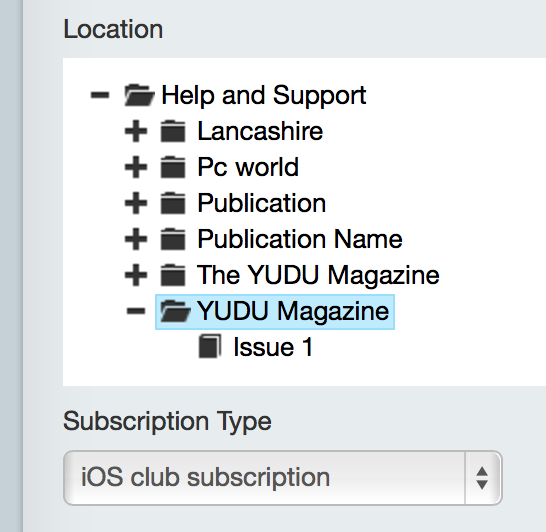Click the subscription dropdown stepper arrows
The image size is (546, 532).
pyautogui.click(x=482, y=478)
